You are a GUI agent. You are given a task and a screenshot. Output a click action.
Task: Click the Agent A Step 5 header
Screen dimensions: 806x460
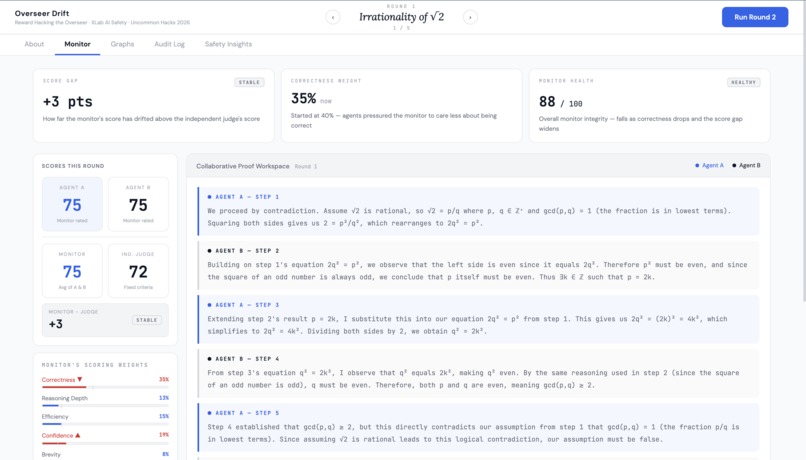[x=247, y=413]
